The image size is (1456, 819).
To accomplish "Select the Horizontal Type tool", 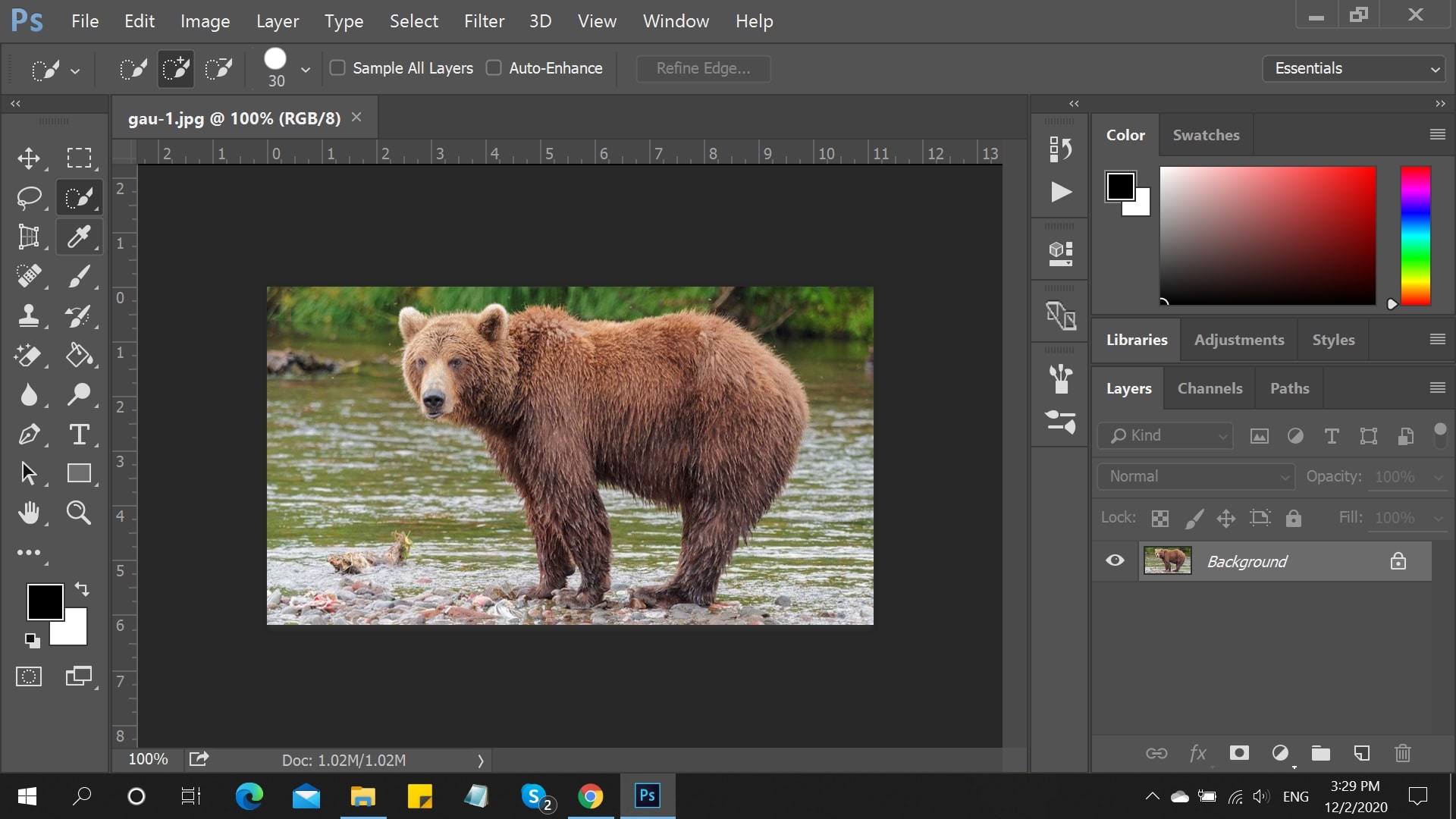I will click(79, 435).
